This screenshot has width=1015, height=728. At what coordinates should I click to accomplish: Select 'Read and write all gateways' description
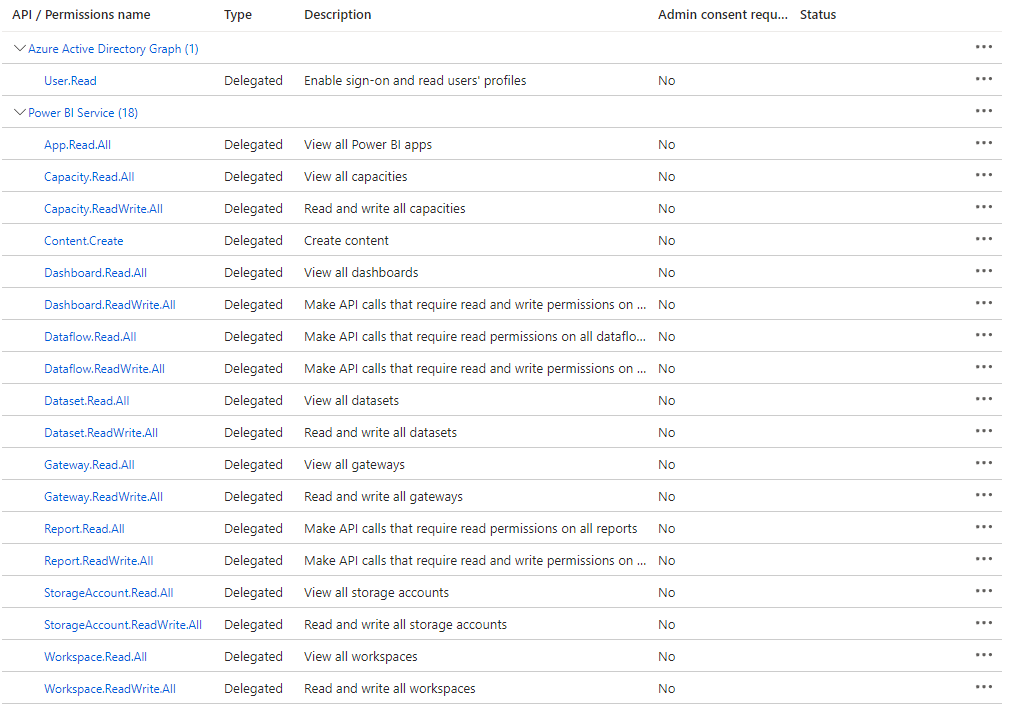pyautogui.click(x=383, y=497)
